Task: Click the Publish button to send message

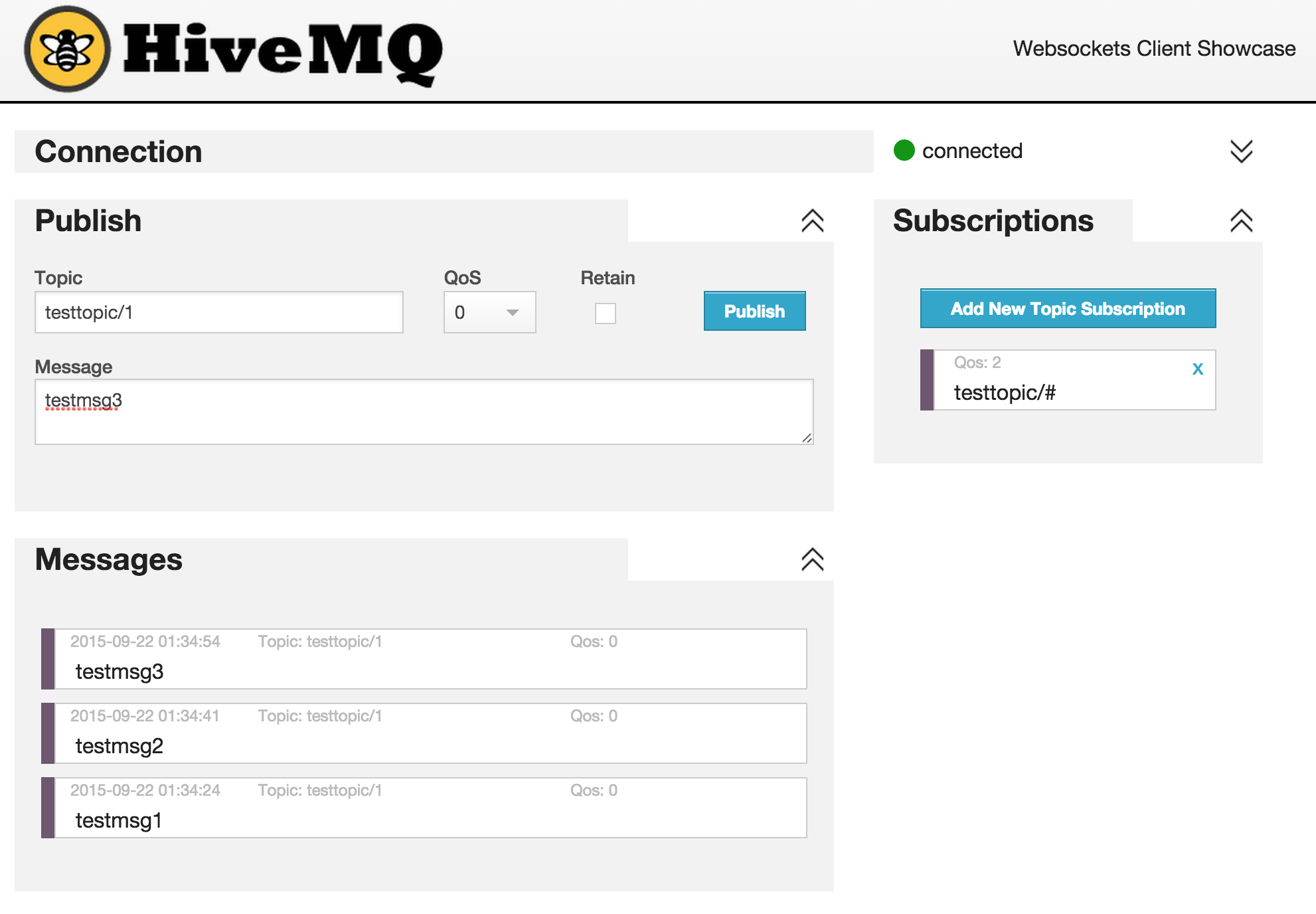Action: [x=753, y=311]
